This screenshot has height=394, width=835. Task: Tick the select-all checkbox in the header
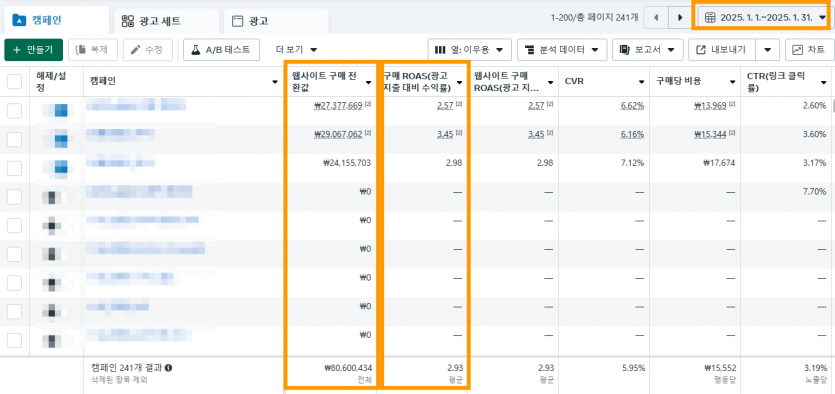pos(14,81)
